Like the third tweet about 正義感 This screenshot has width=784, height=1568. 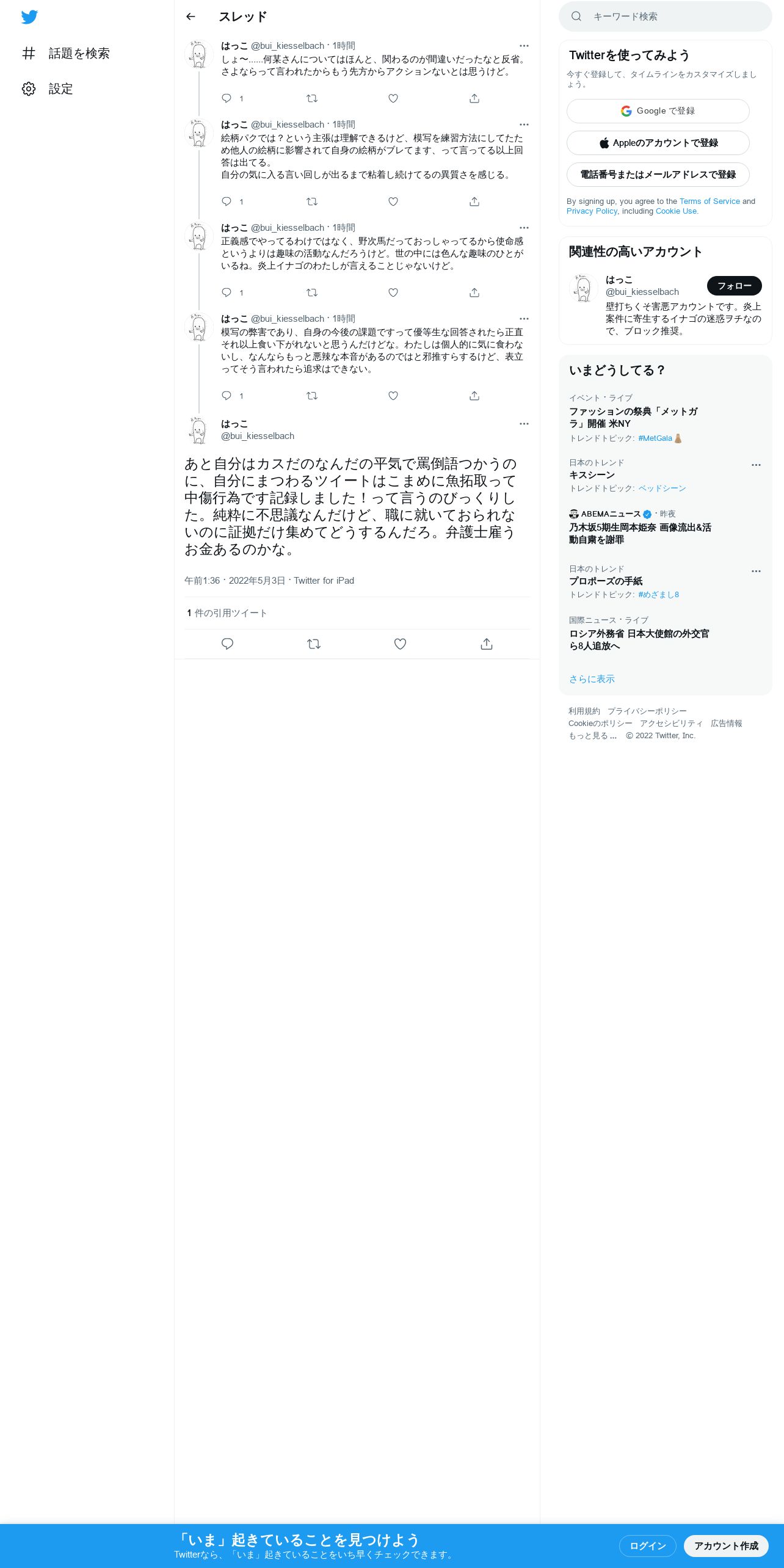(x=393, y=292)
